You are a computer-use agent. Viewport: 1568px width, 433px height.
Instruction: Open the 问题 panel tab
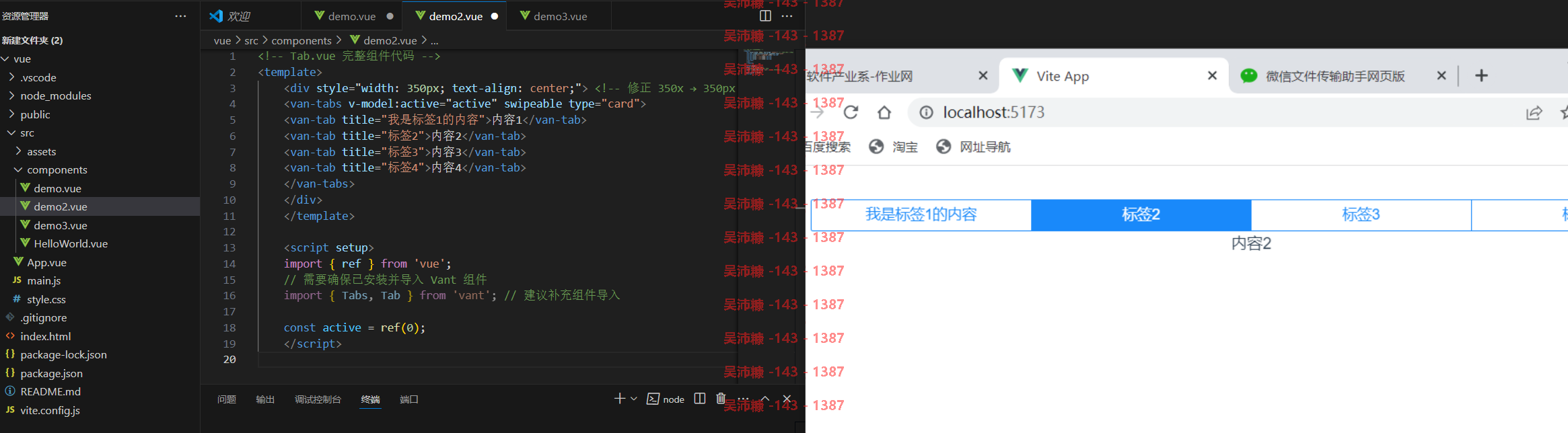227,399
